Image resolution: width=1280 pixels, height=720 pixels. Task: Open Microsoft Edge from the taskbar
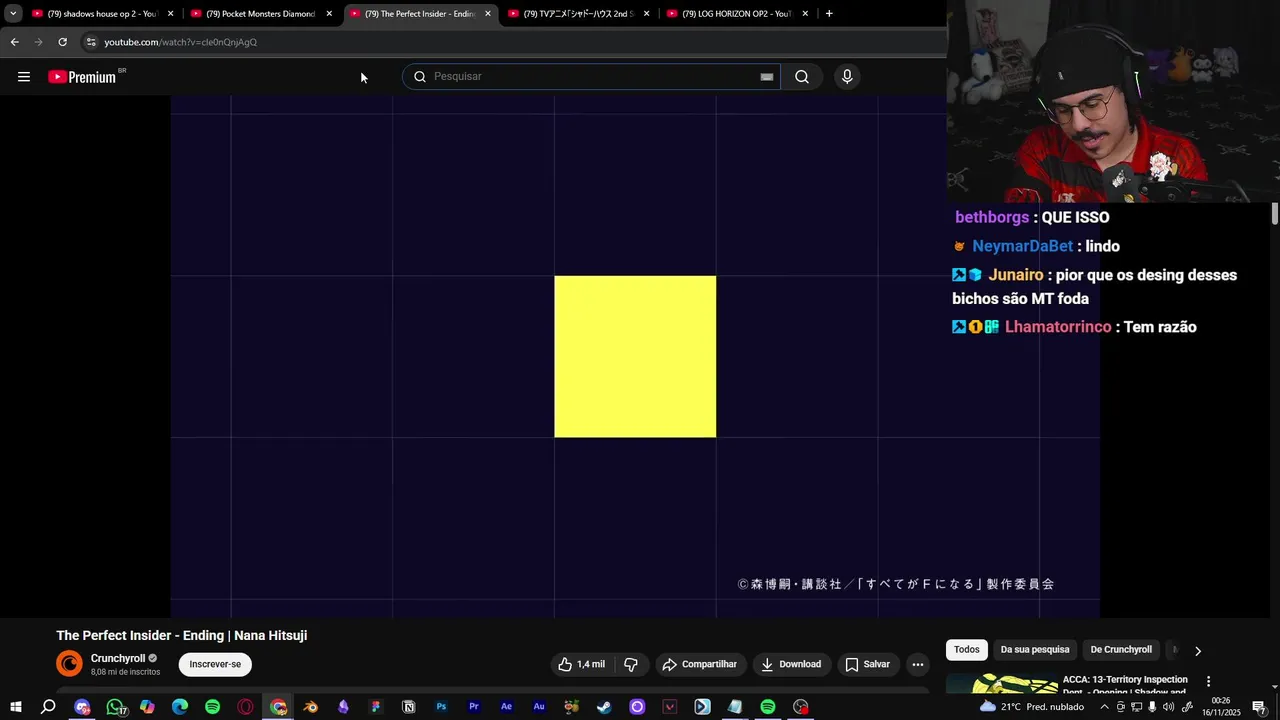(x=180, y=707)
